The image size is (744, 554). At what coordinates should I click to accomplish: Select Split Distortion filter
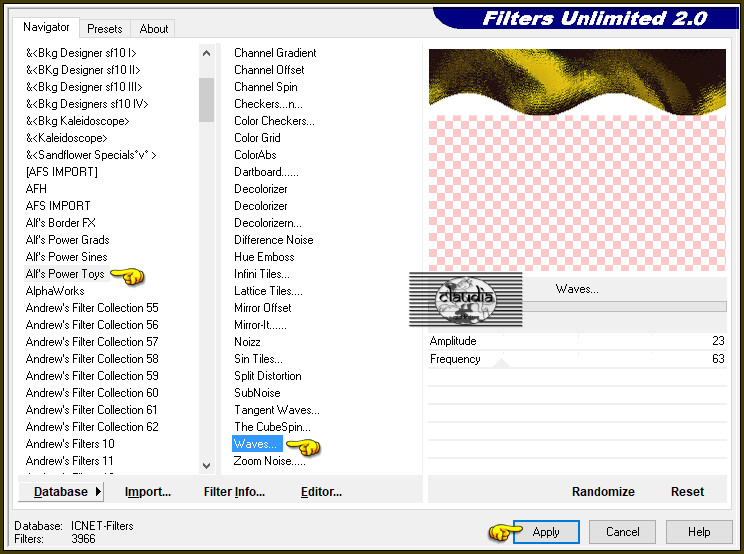pyautogui.click(x=268, y=376)
